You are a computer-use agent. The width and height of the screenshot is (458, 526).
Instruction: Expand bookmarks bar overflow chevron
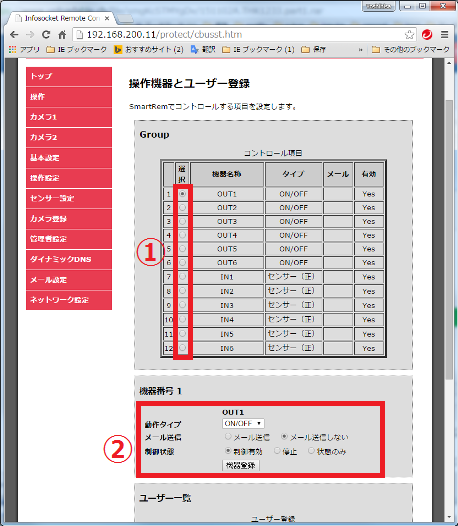360,50
